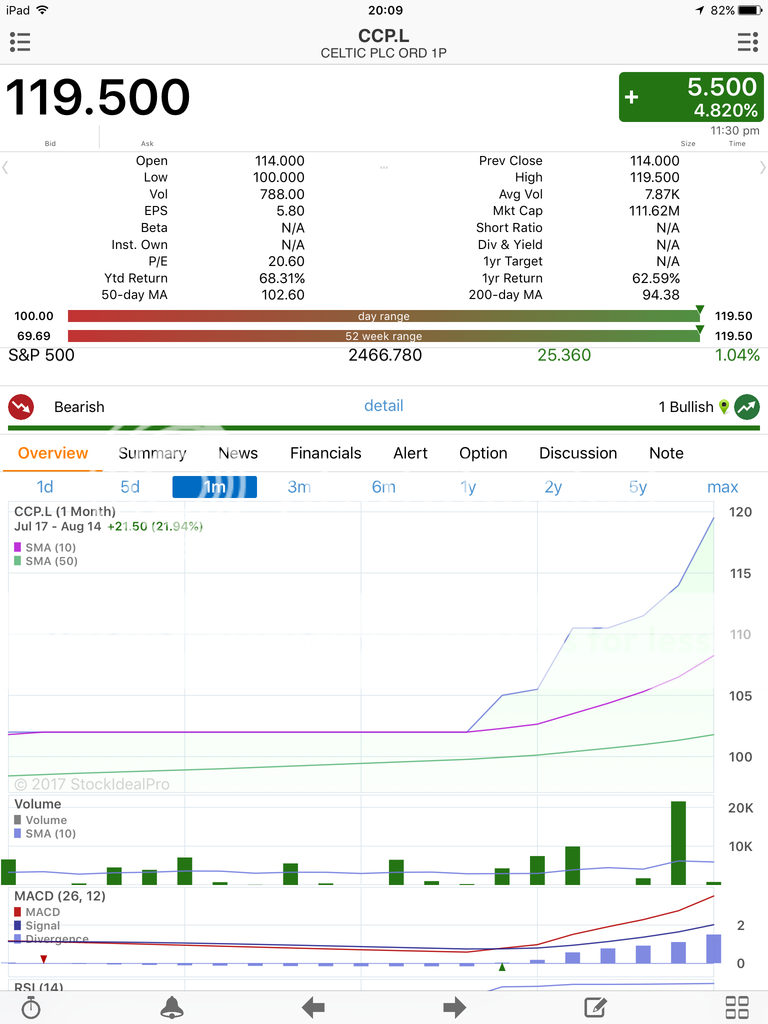The width and height of the screenshot is (768, 1024).
Task: Select the 1d chart range
Action: pos(45,487)
